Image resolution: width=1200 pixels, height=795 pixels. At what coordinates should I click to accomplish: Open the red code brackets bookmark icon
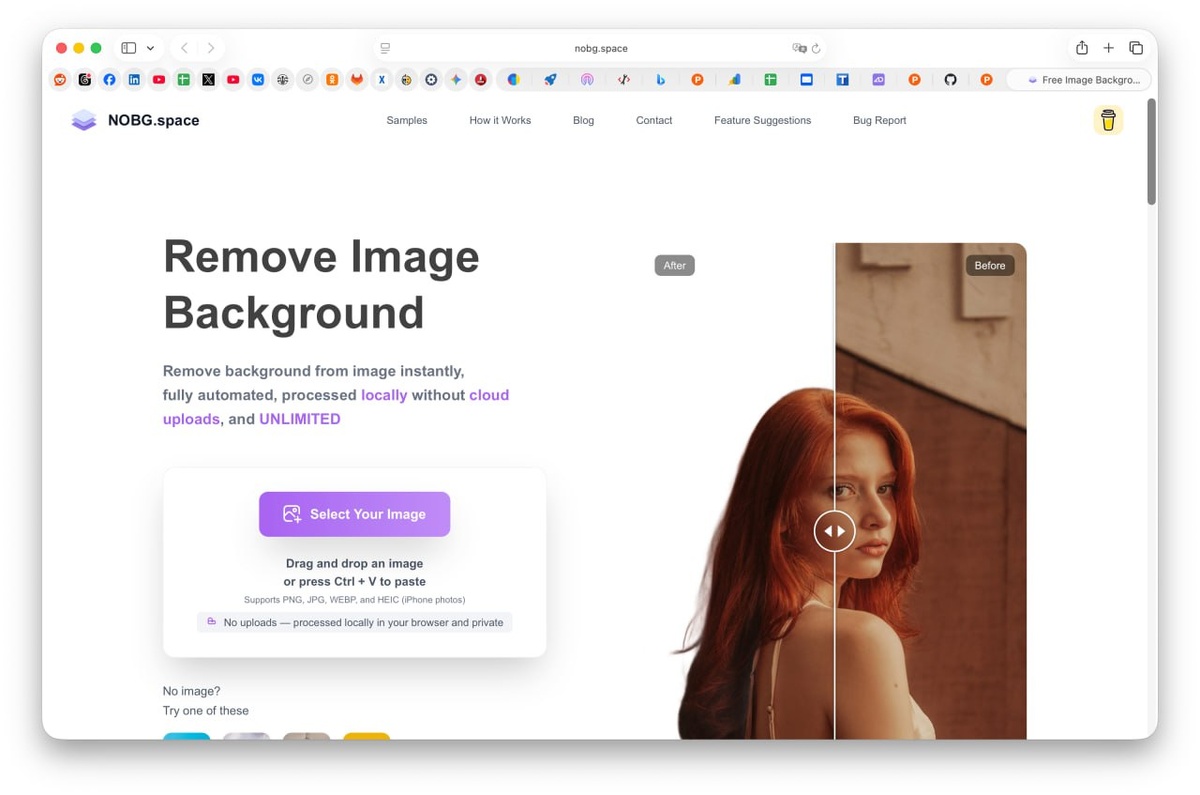624,79
